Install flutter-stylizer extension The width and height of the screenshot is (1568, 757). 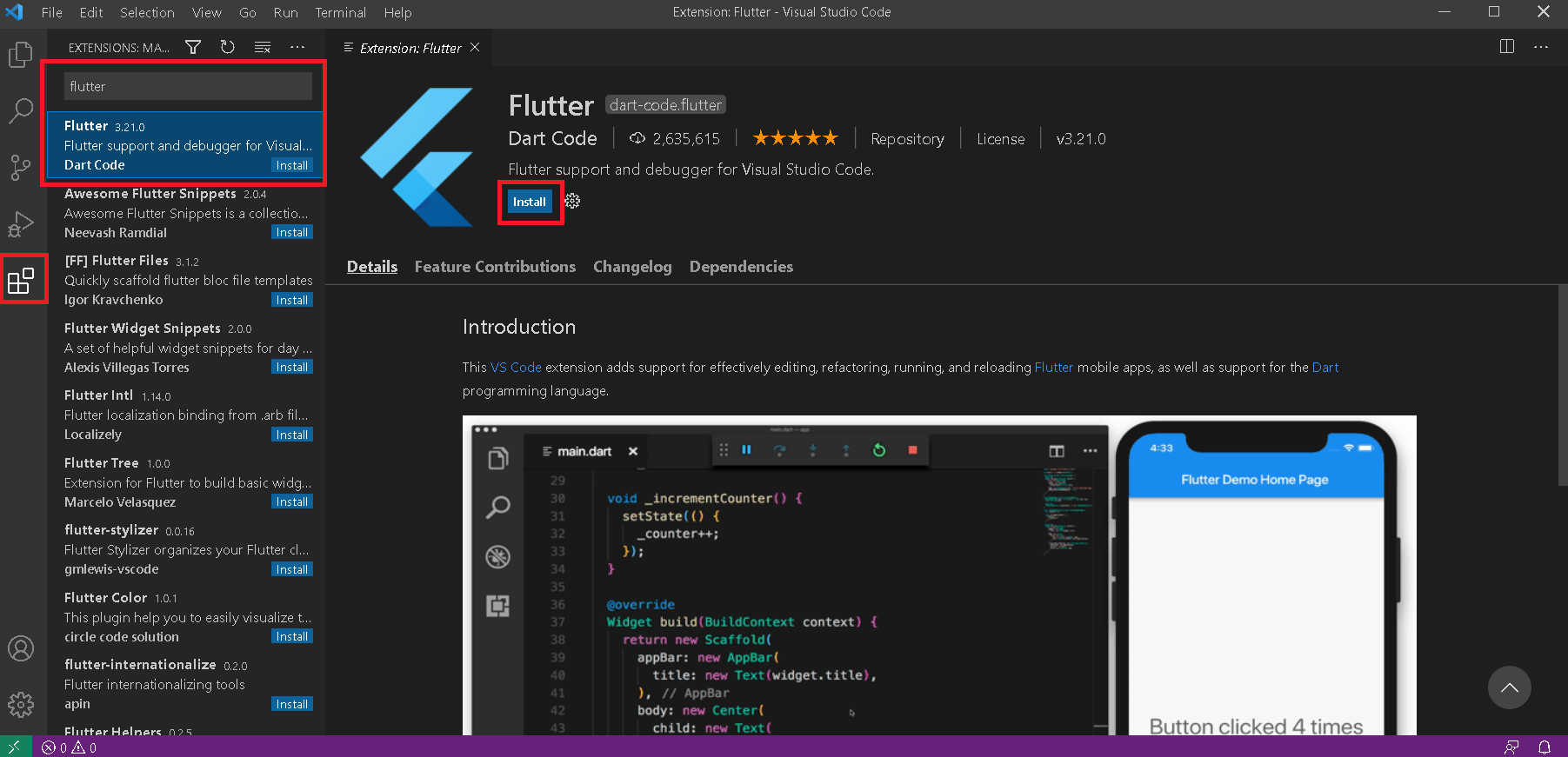coord(291,569)
